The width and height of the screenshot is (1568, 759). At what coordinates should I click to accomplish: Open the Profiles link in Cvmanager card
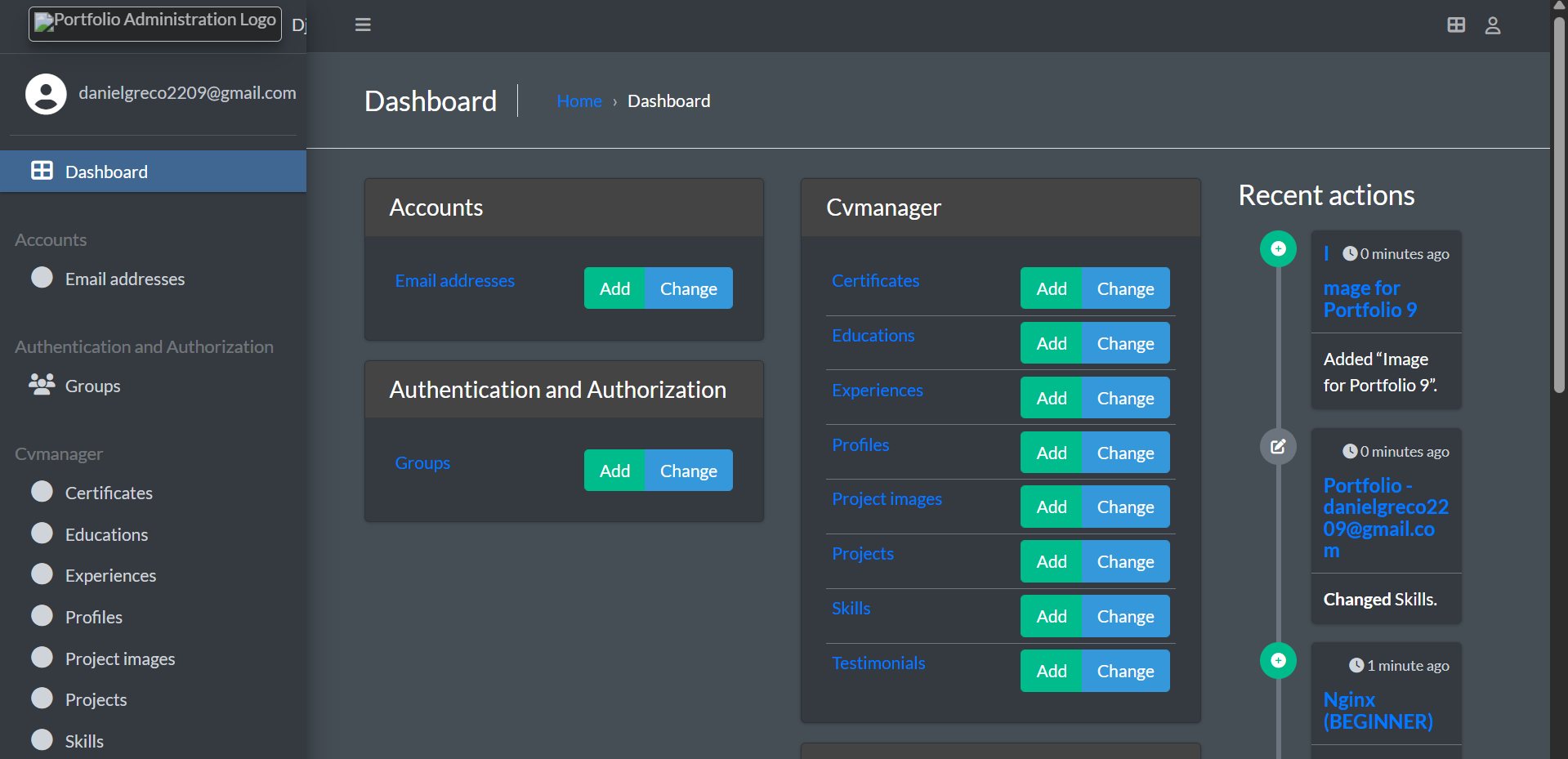tap(860, 444)
